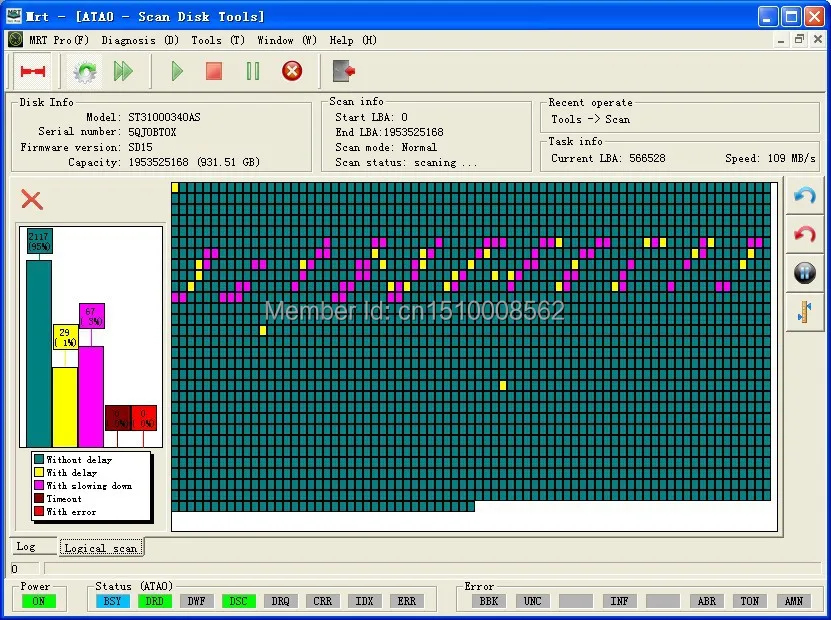Click the IDX status indicator
Screen dimensions: 831x620
click(365, 601)
